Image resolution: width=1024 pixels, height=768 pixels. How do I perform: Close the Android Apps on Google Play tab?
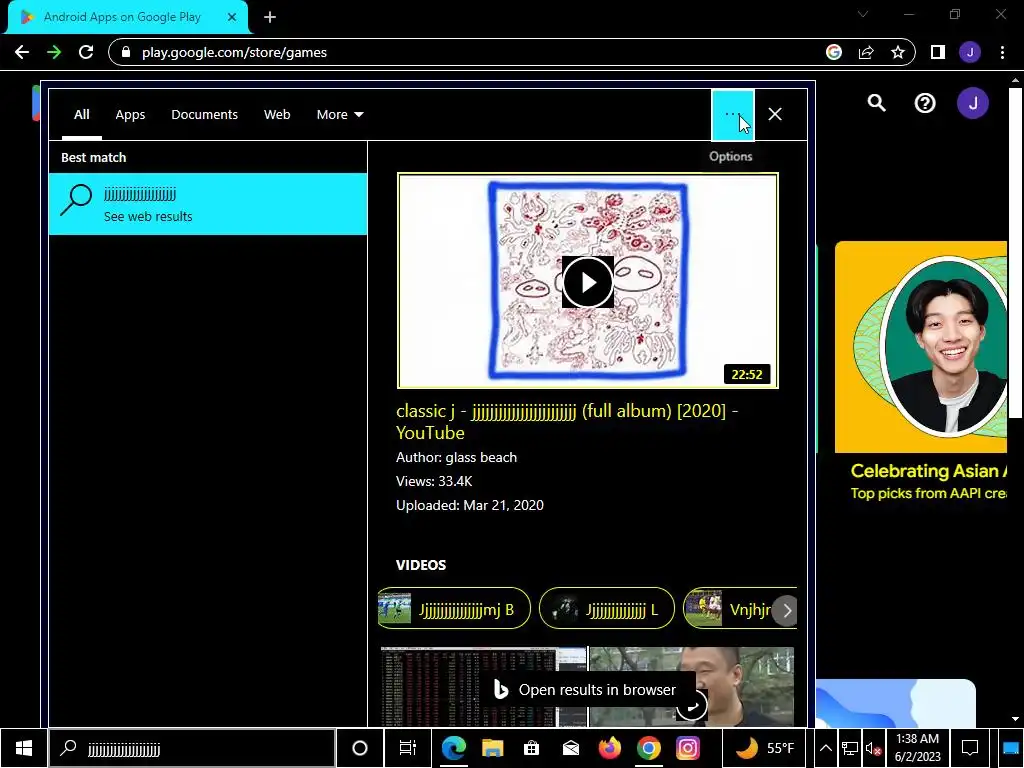232,17
